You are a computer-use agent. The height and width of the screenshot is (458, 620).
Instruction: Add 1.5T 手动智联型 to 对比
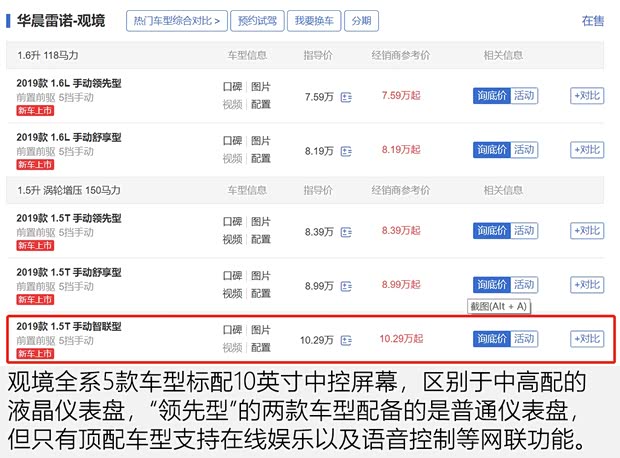coord(587,339)
